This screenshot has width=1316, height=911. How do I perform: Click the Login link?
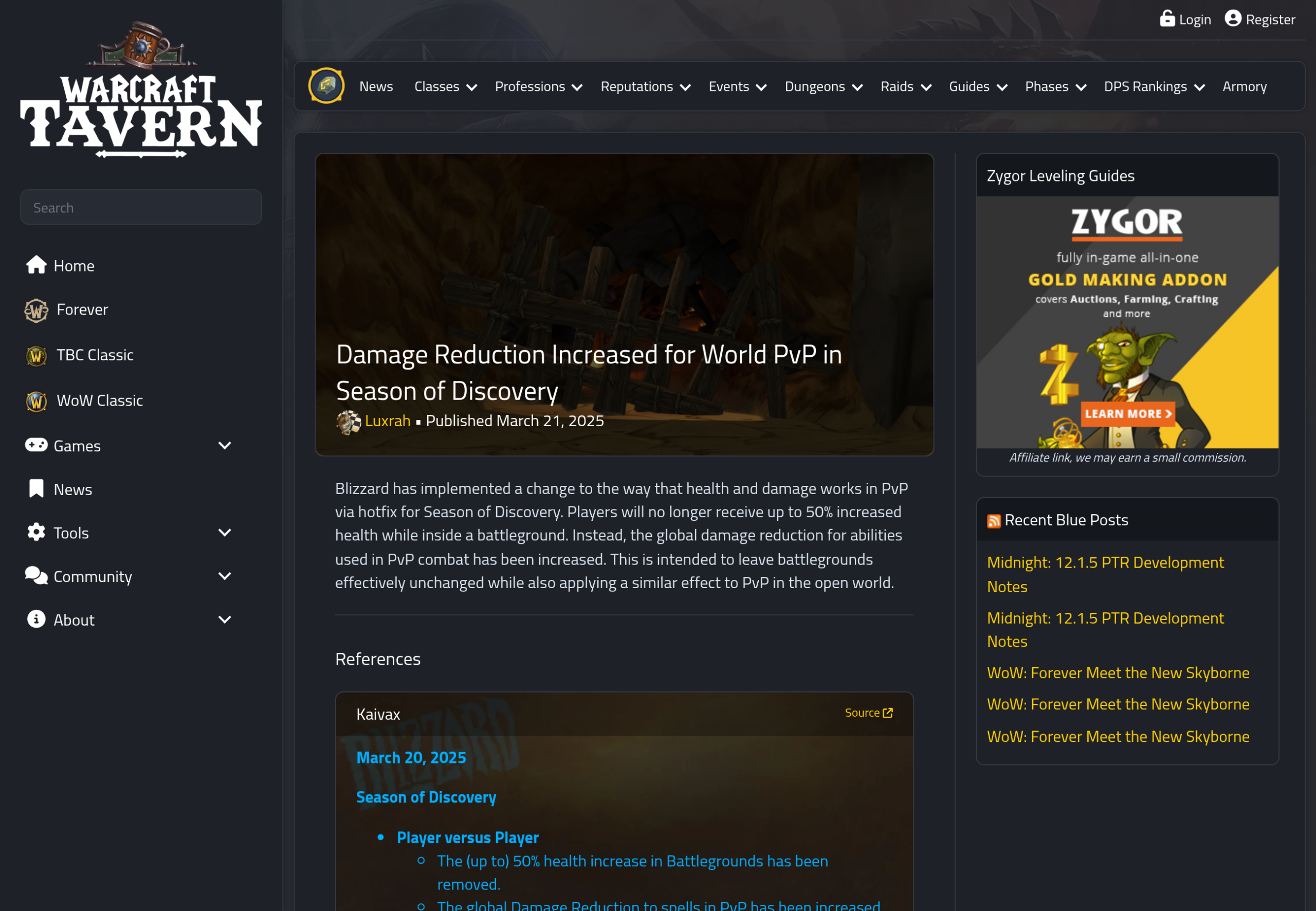[x=1195, y=20]
